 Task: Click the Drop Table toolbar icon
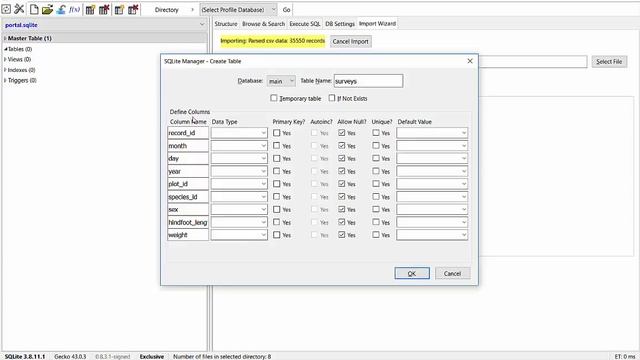(104, 9)
